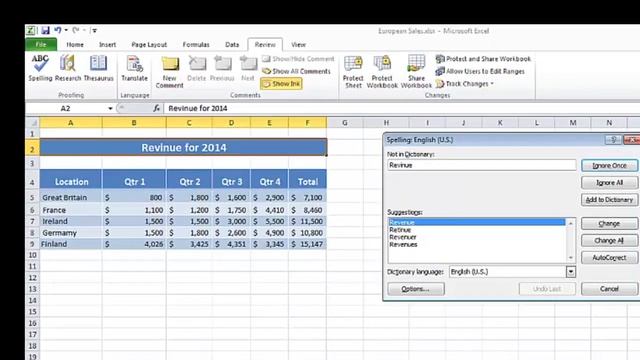This screenshot has width=640, height=360.
Task: Click Ignore Once in Spelling dialog
Action: [609, 165]
